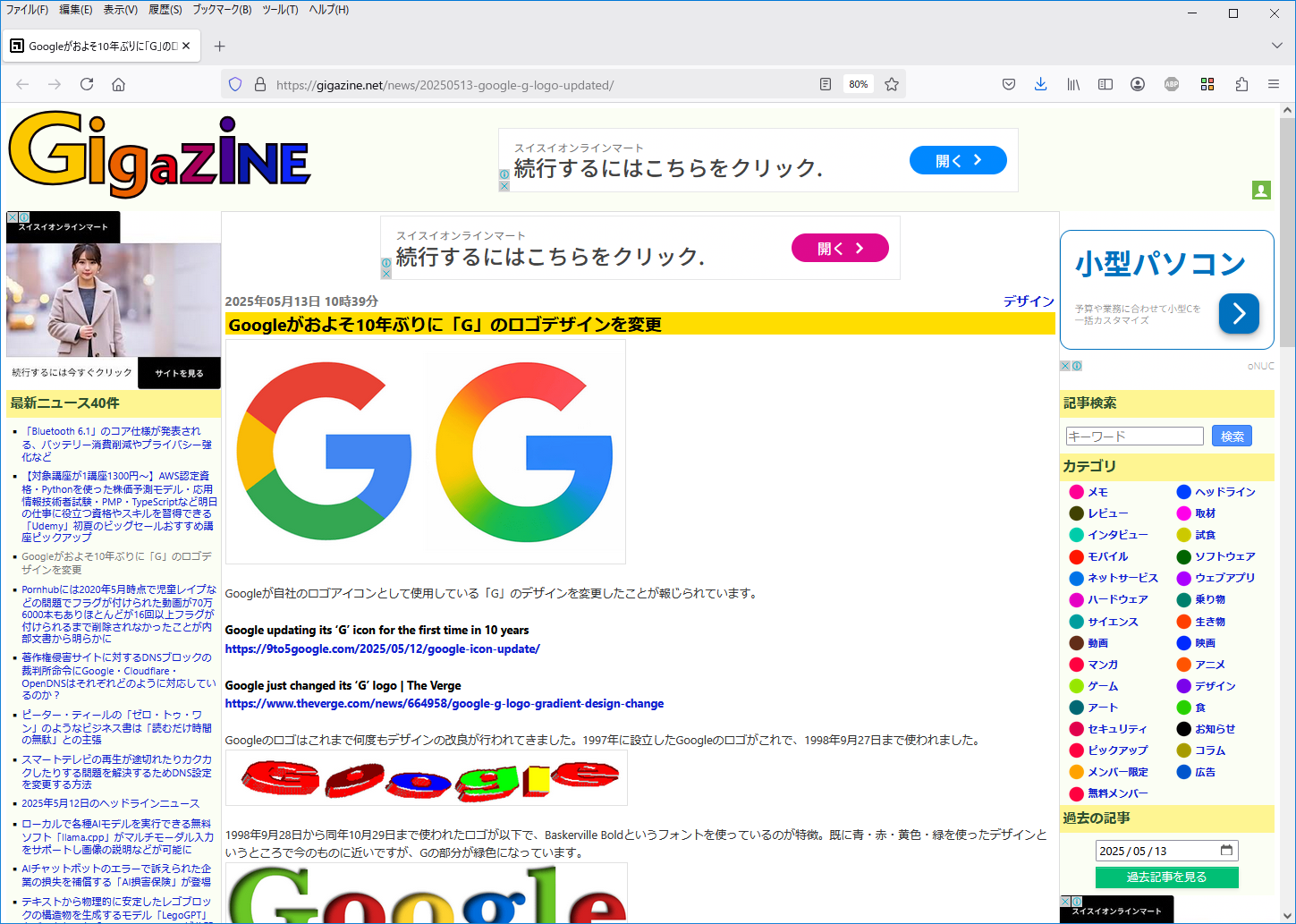Click the 検索 search button
The image size is (1296, 924).
point(1232,436)
